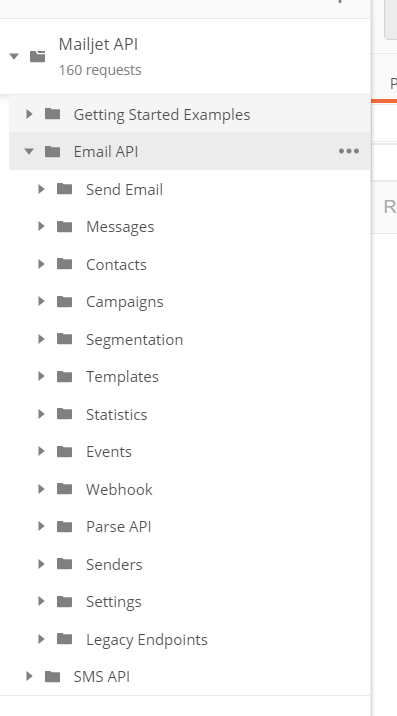Click the Webhook folder icon
This screenshot has height=716, width=397.
(64, 489)
